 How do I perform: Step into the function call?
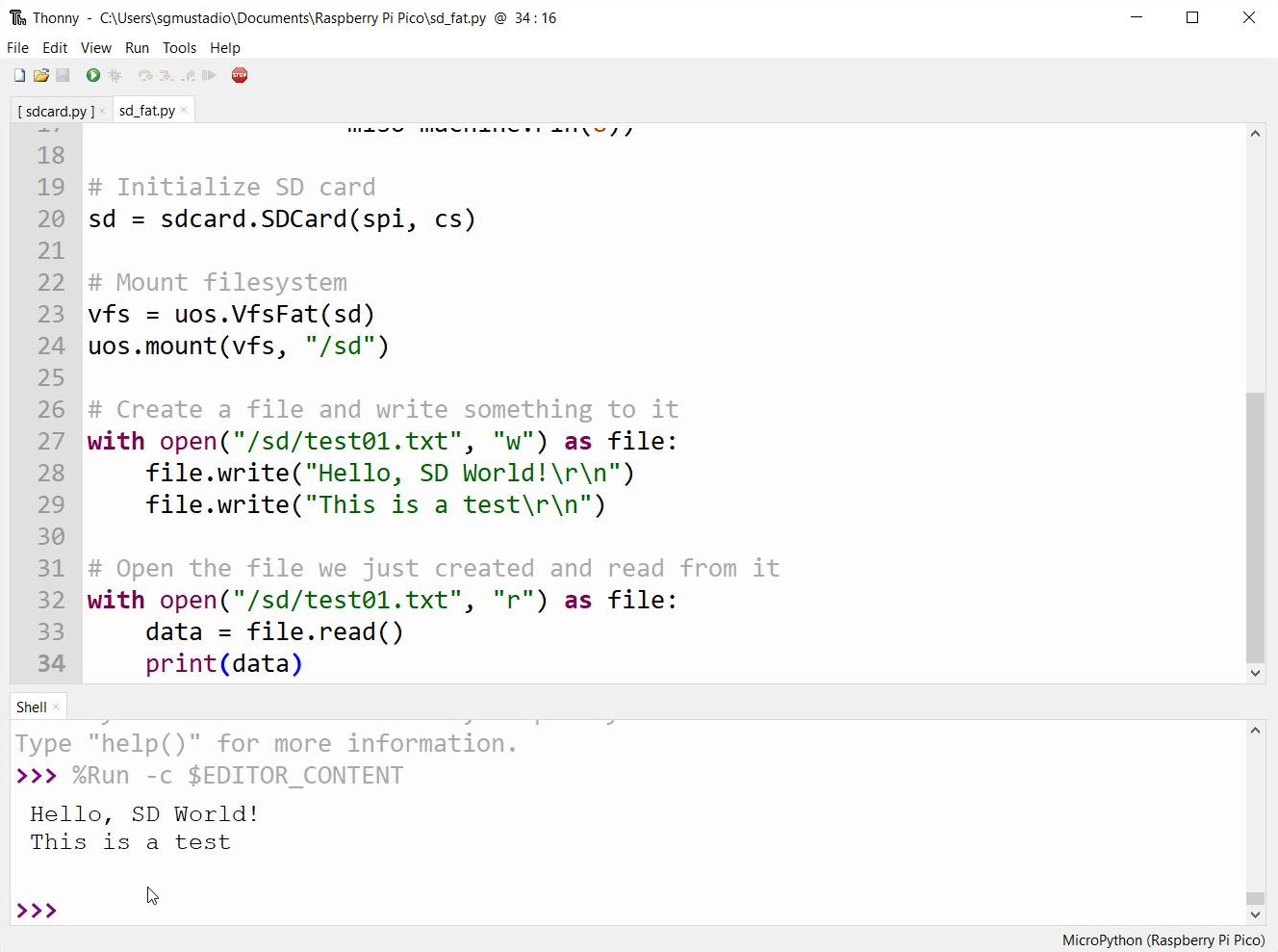coord(166,75)
